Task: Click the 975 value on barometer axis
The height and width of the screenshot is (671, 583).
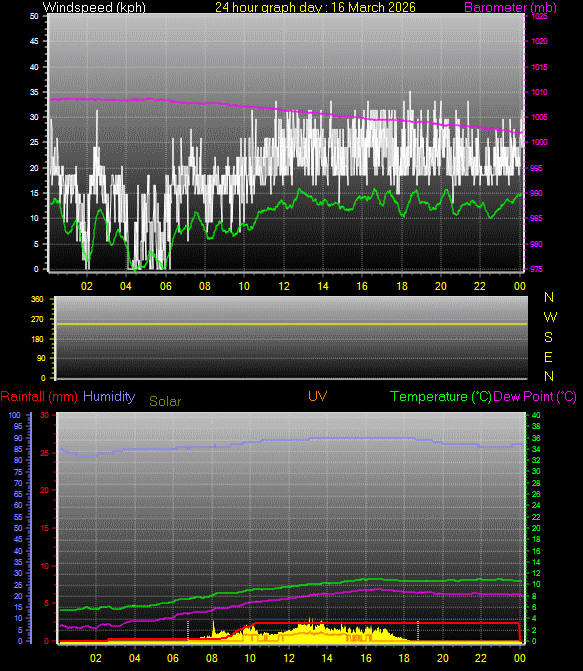Action: point(536,269)
